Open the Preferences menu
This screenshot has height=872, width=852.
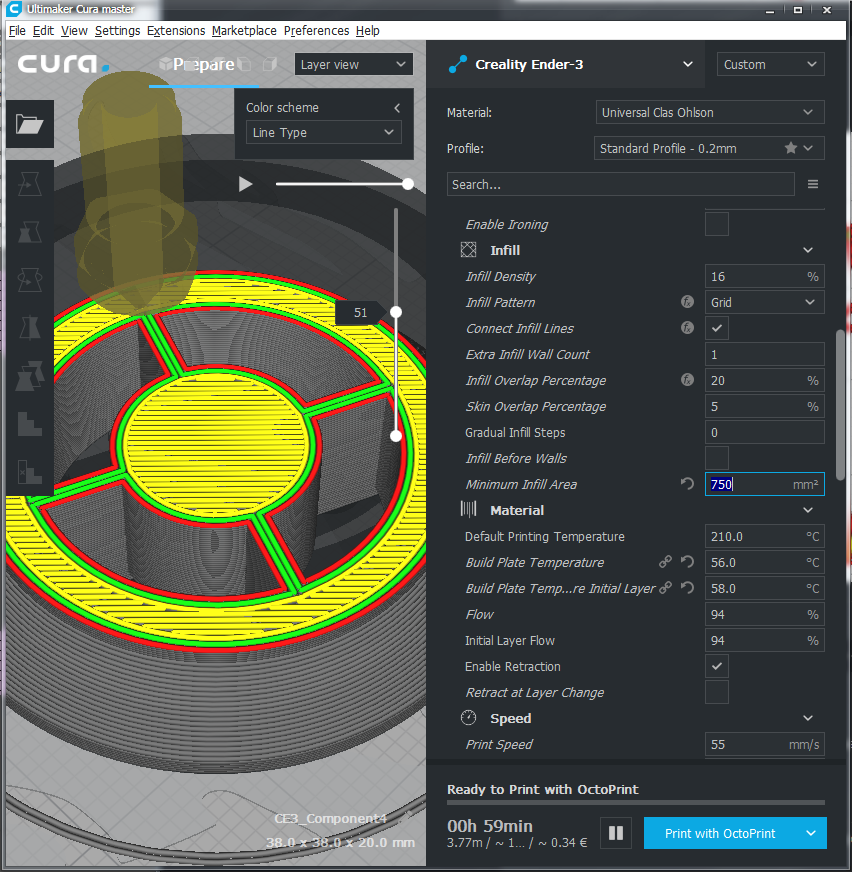316,31
